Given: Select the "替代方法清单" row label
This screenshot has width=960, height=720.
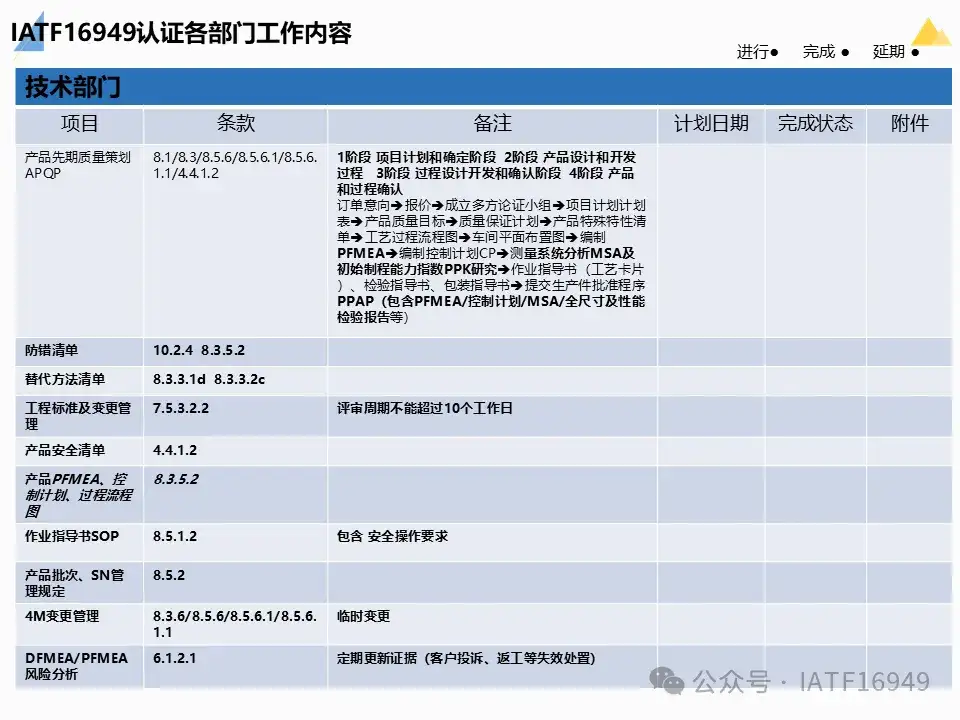Looking at the screenshot, I should [65, 380].
